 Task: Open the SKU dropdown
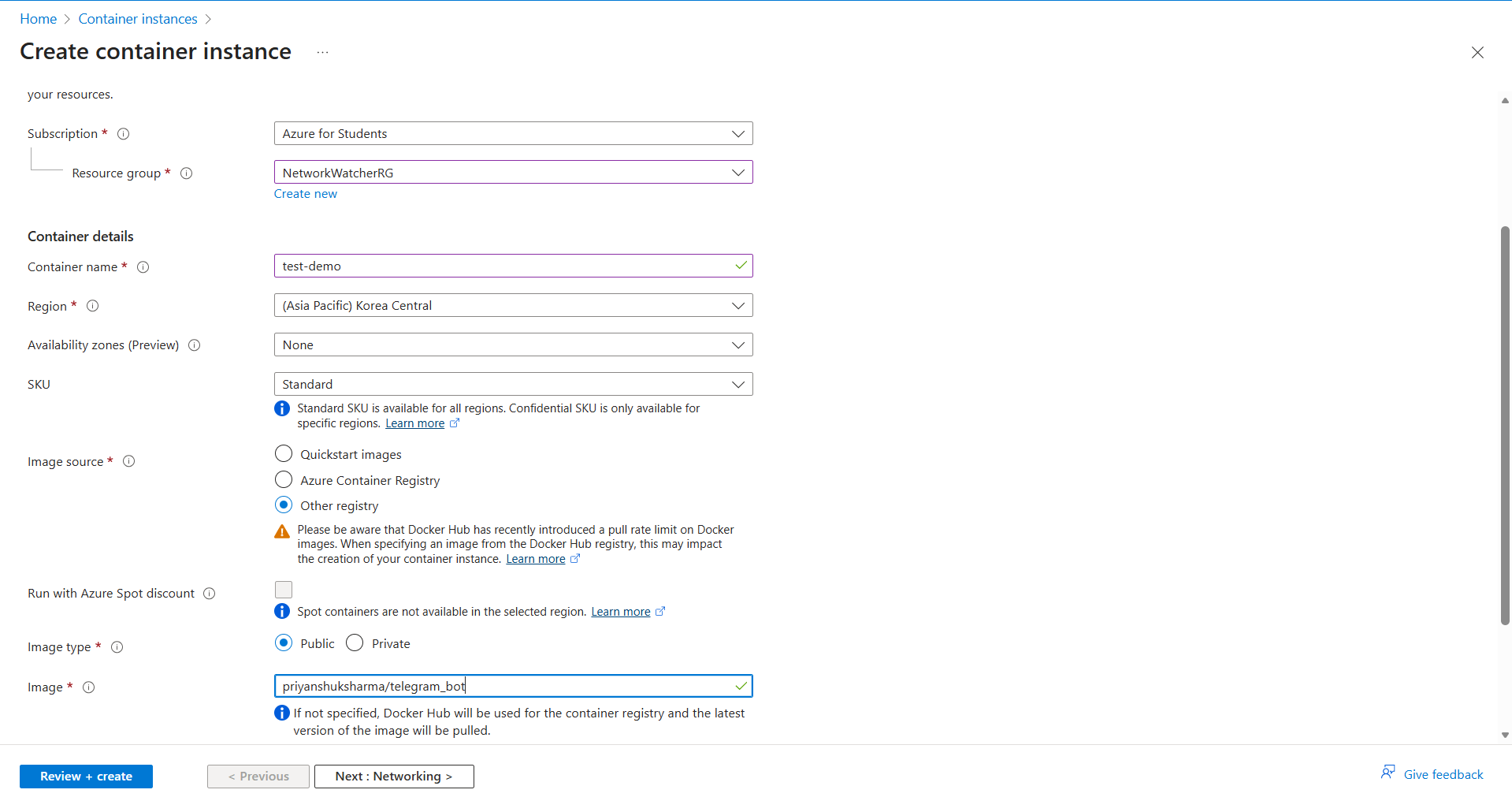pos(513,384)
